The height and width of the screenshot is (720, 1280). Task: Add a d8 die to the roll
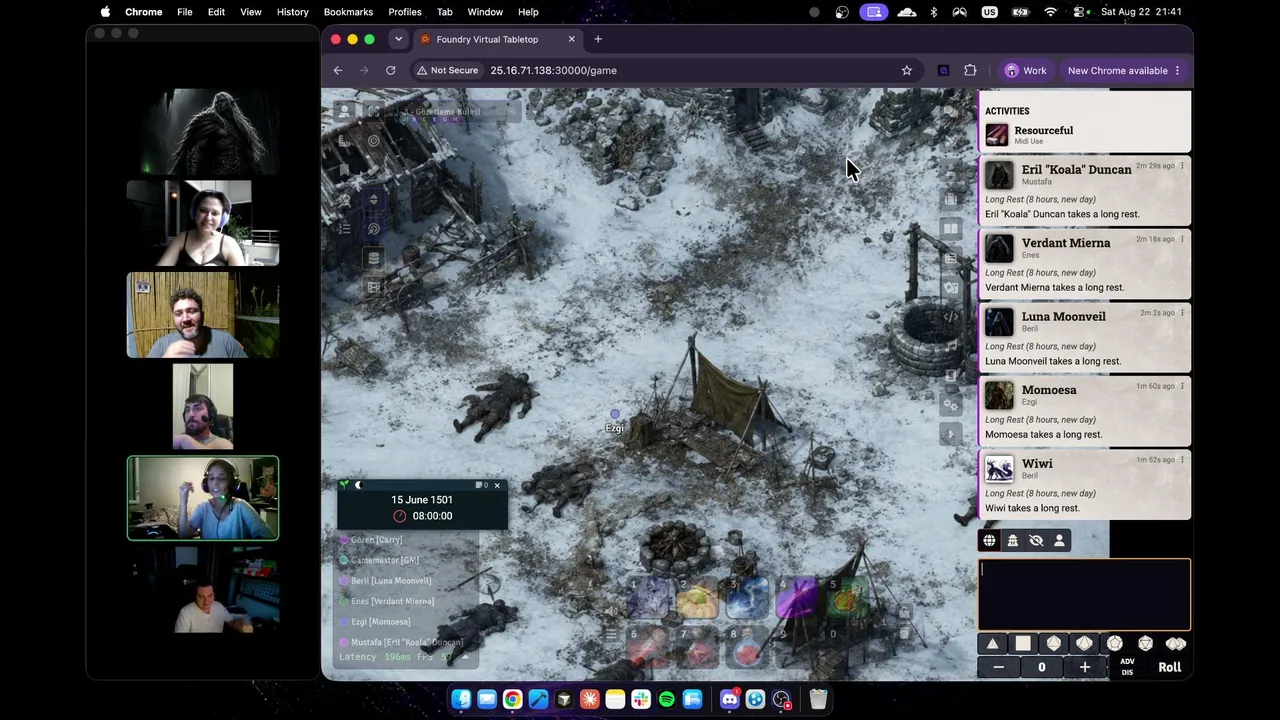tap(1053, 644)
